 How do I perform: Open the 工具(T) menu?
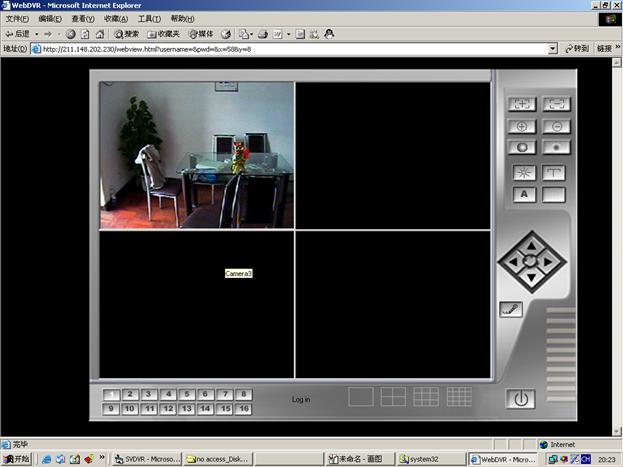coord(149,19)
